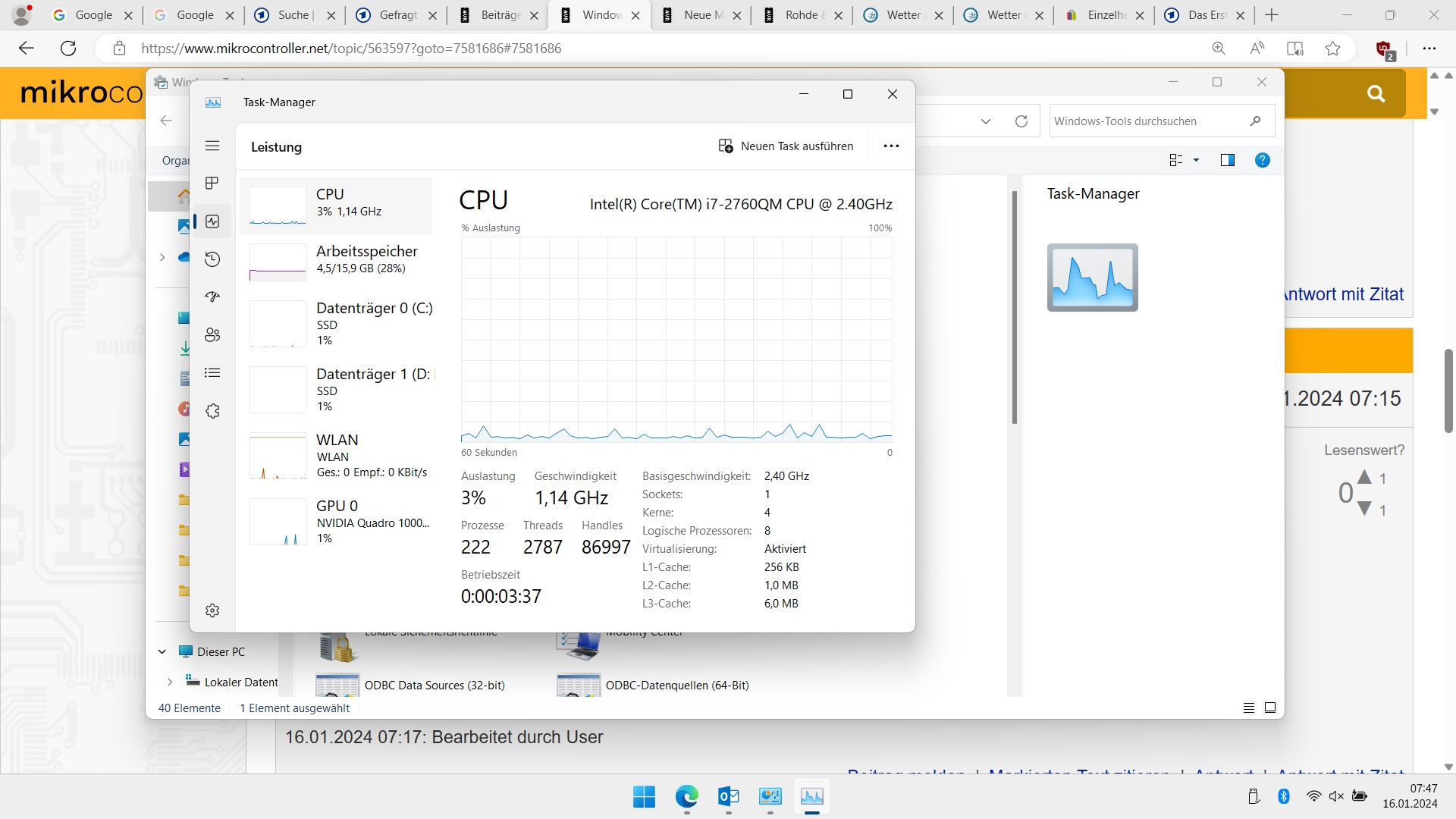Open App history icon in Task Manager sidebar
This screenshot has width=1456, height=819.
(212, 259)
